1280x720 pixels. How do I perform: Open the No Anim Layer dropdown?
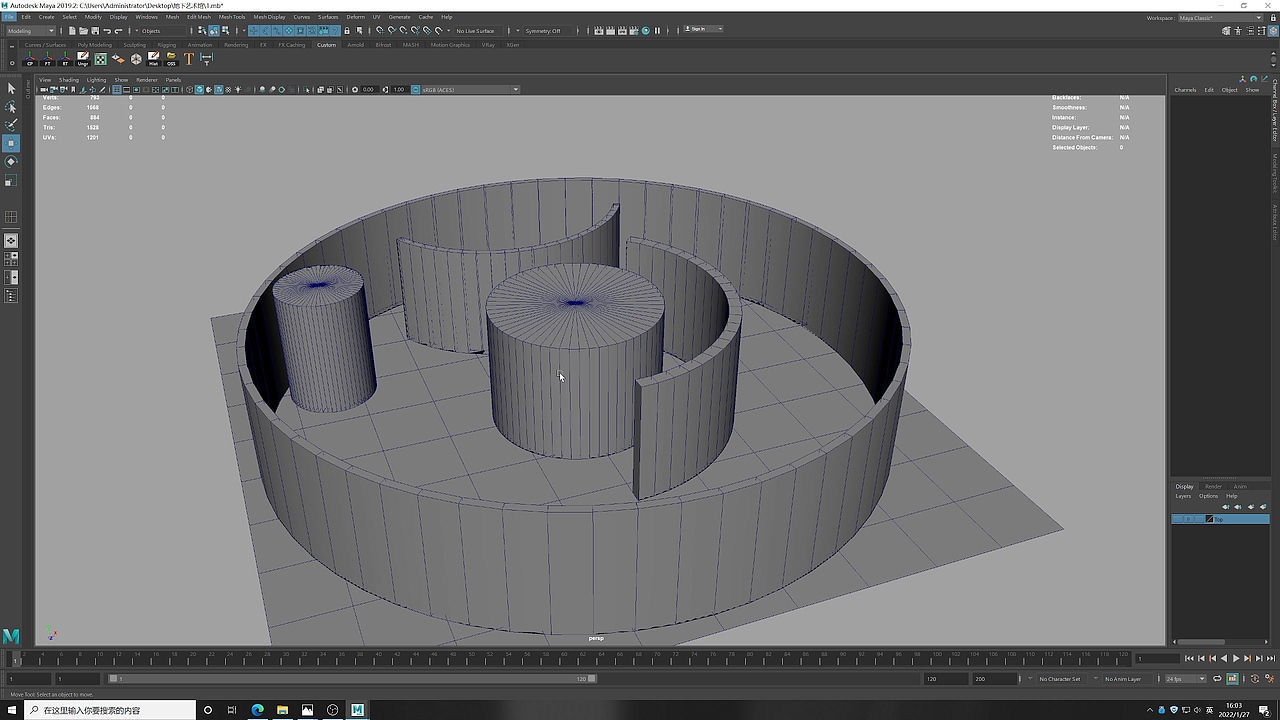[x=1126, y=679]
